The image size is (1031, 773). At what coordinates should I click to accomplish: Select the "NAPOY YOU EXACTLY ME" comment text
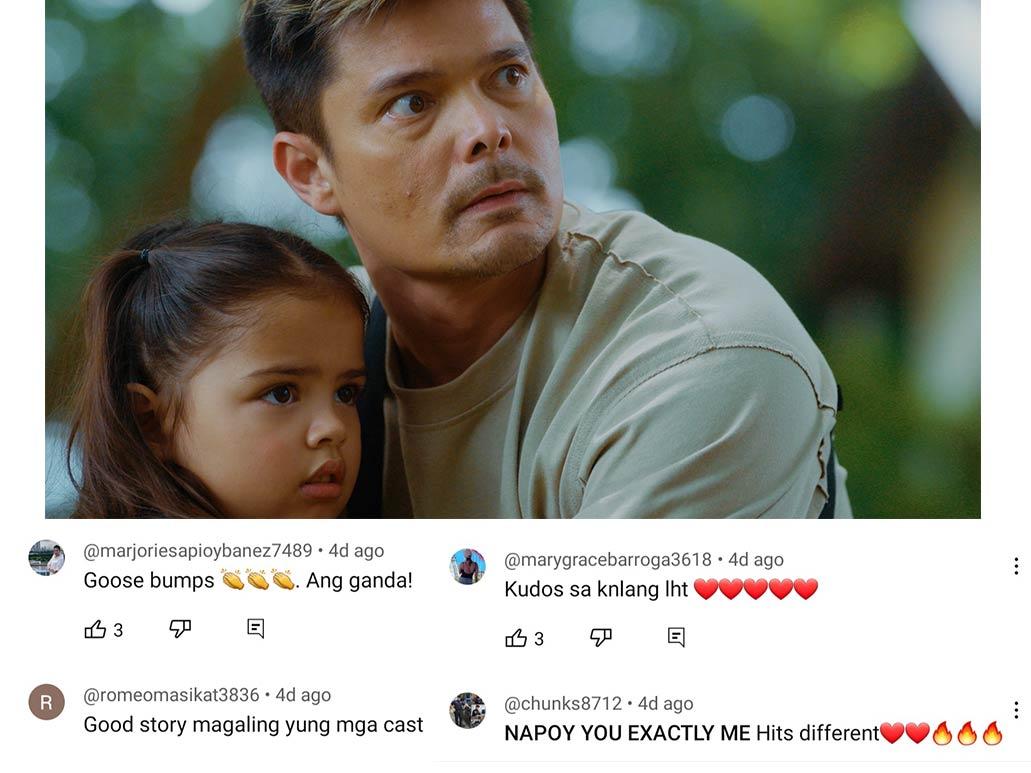tap(627, 733)
